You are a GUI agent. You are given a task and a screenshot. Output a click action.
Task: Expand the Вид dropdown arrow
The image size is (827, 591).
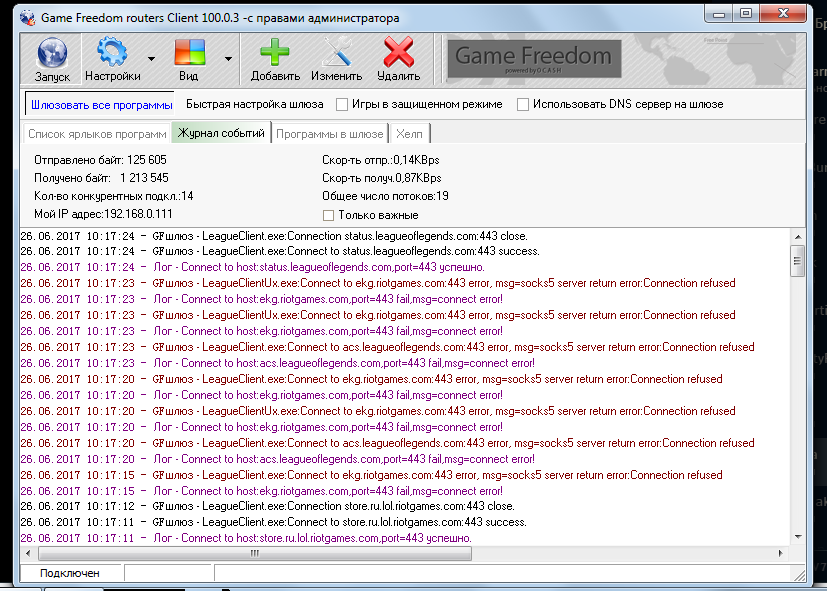tap(228, 59)
